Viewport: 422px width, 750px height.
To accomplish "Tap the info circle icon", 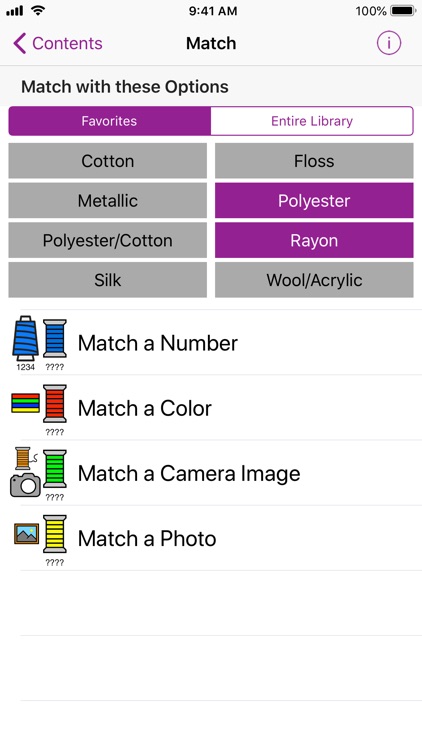I will click(389, 43).
